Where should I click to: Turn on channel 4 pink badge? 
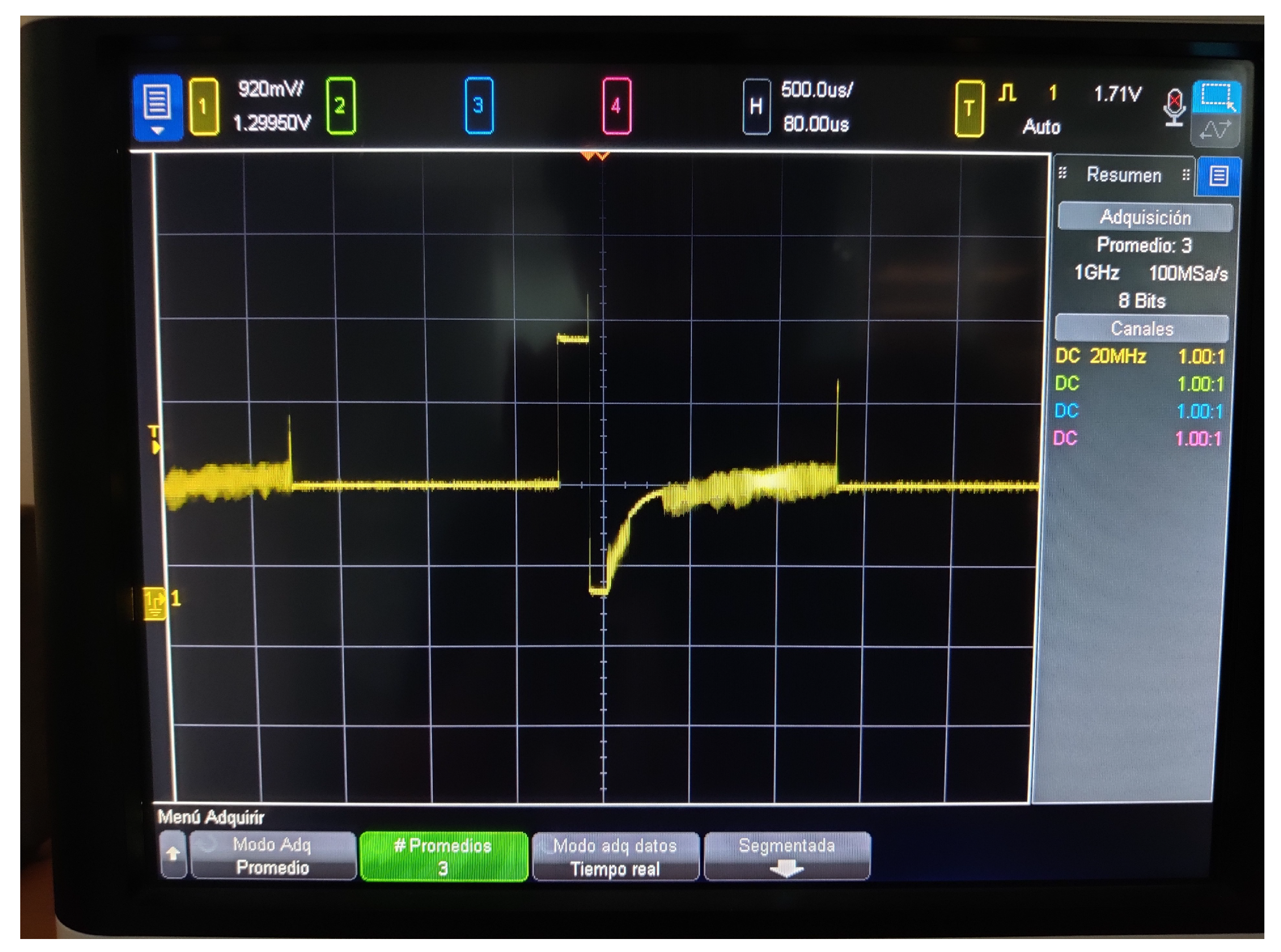click(x=616, y=106)
